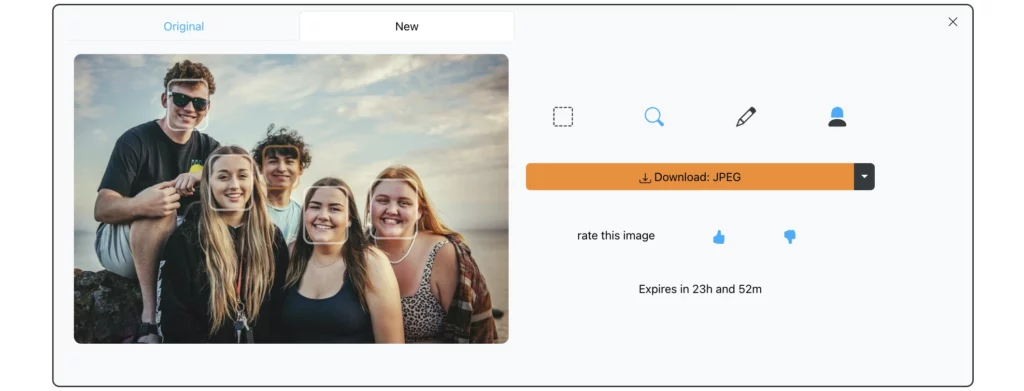Close the dialog with the X
The image size is (1024, 391).
[953, 22]
